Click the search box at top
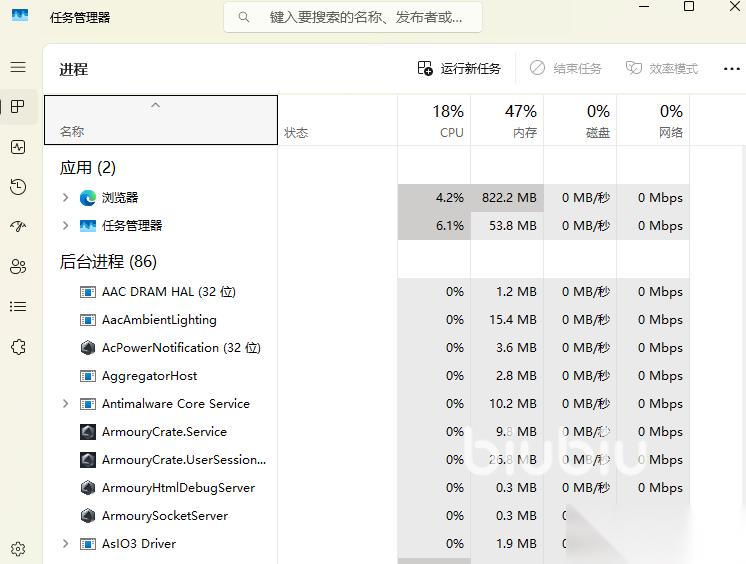 pos(352,17)
